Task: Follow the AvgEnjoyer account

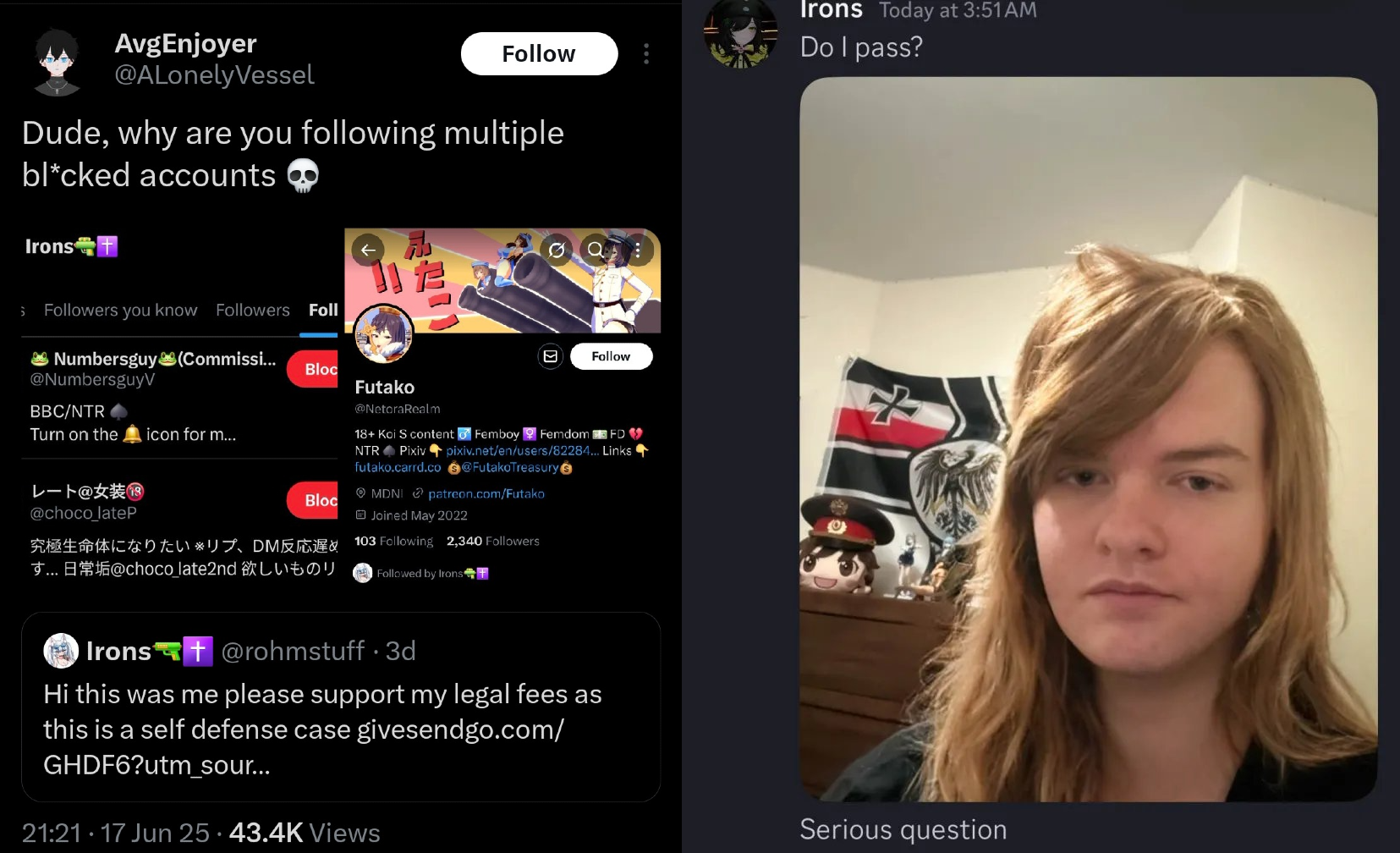Action: point(539,53)
